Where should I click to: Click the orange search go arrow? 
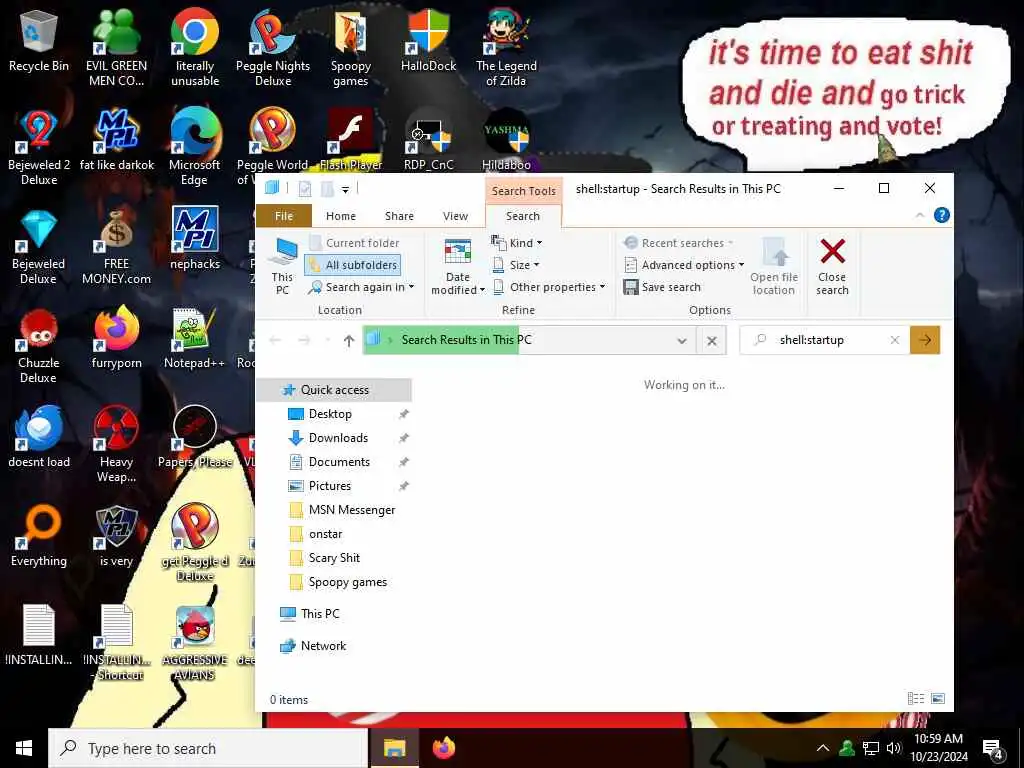tap(925, 340)
